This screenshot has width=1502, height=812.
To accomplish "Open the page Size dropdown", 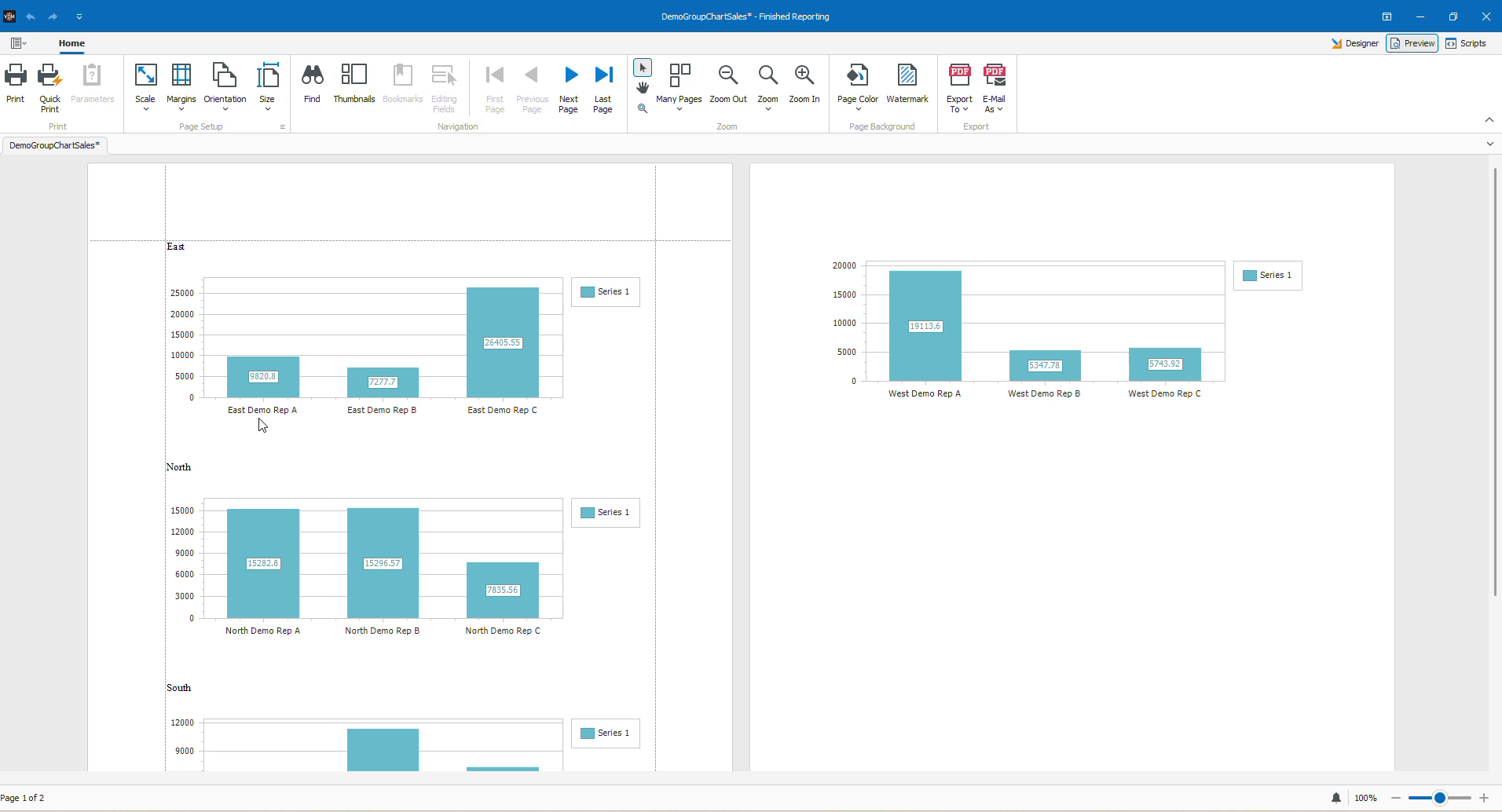I will 267,88.
